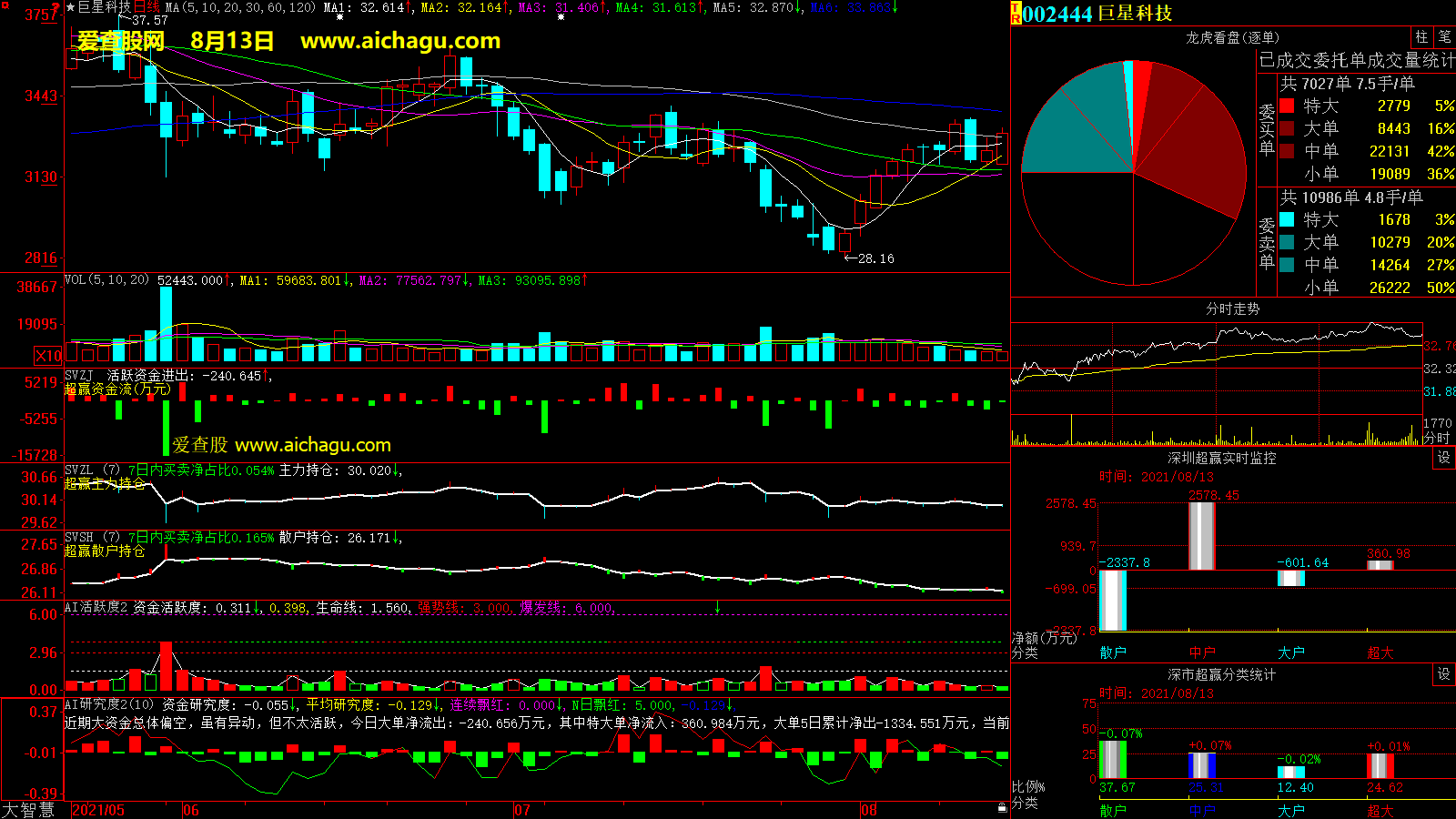Viewport: 1456px width, 819px height.
Task: Click the 中户 2578.45 bar in realtime monitor
Action: [x=1201, y=536]
